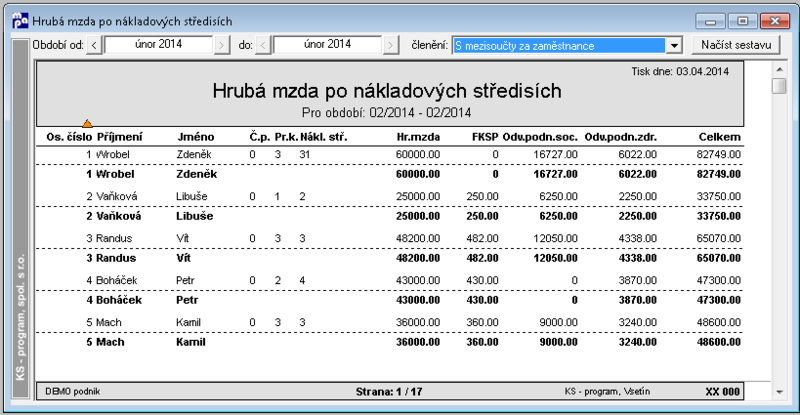Click non-bold FKSP value 360.00
The height and width of the screenshot is (415, 800).
click(x=482, y=322)
